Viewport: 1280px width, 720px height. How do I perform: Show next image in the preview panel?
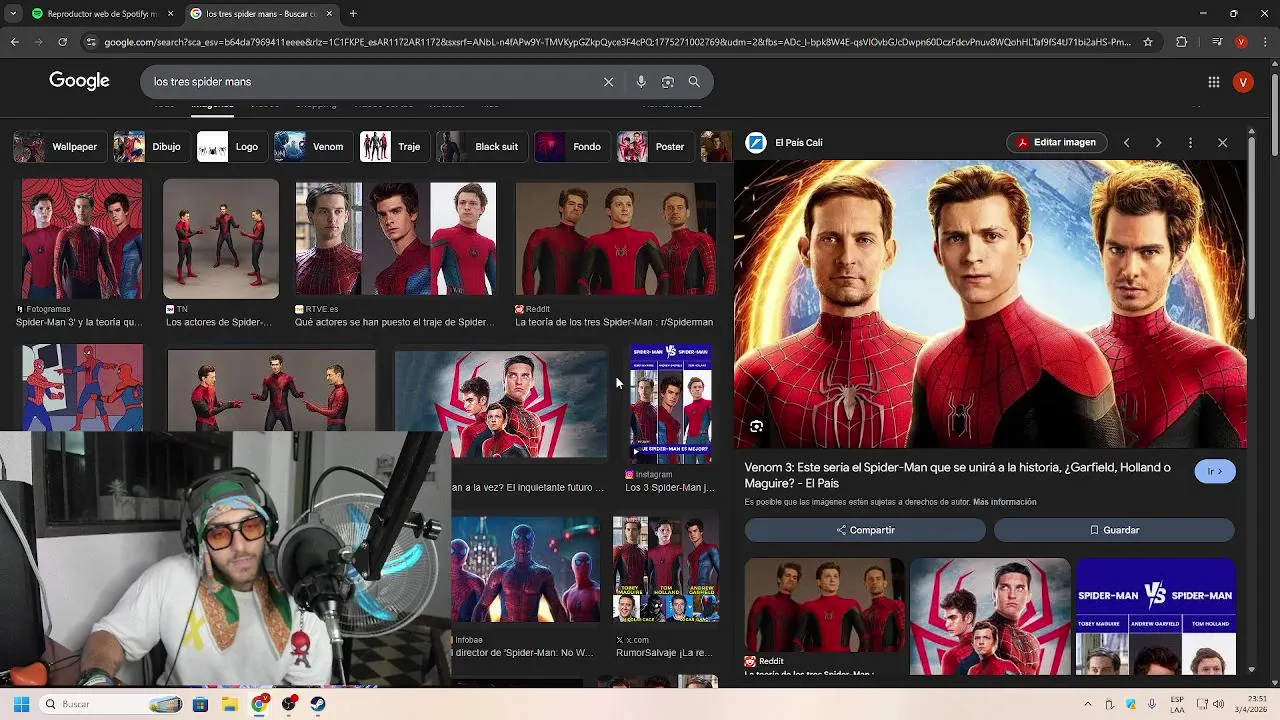(x=1158, y=143)
